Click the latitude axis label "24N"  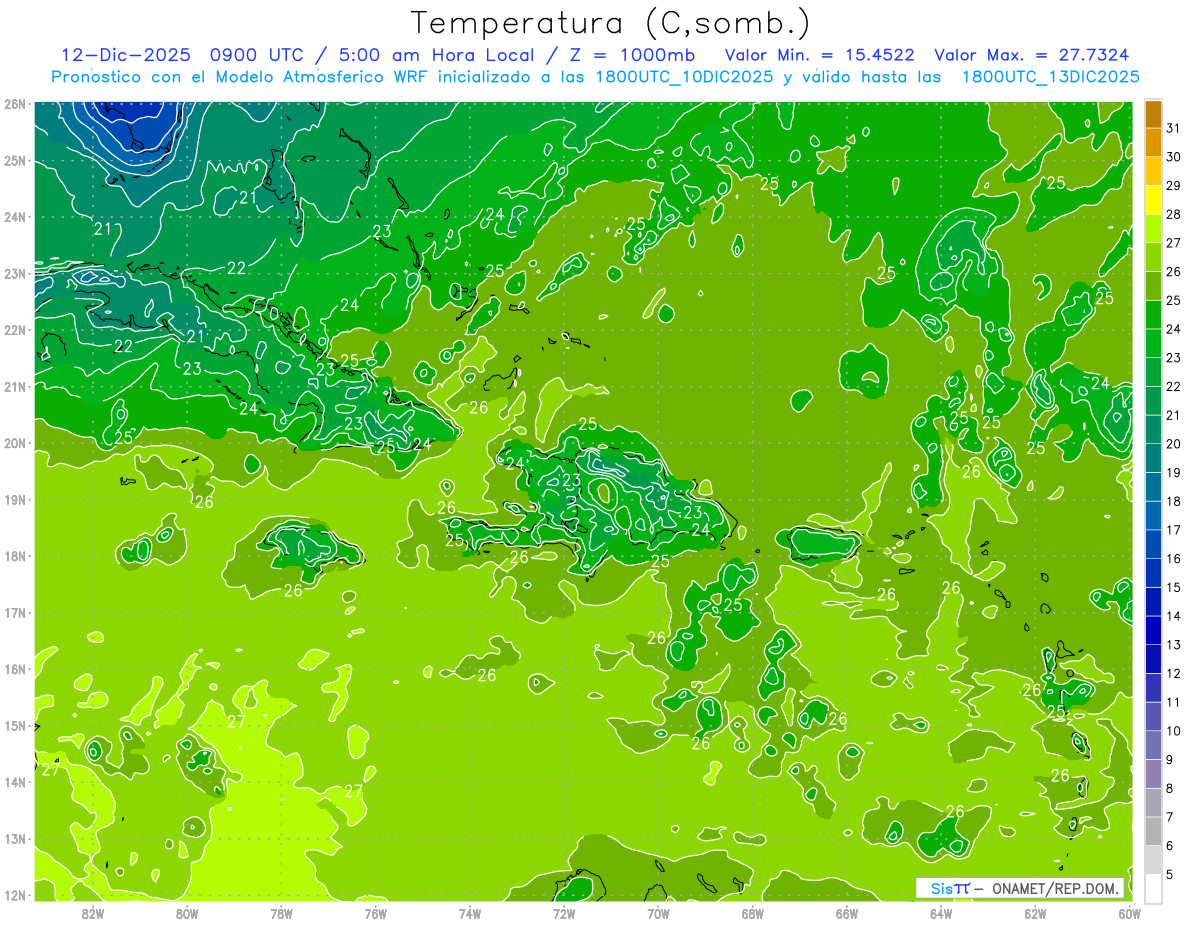click(14, 217)
